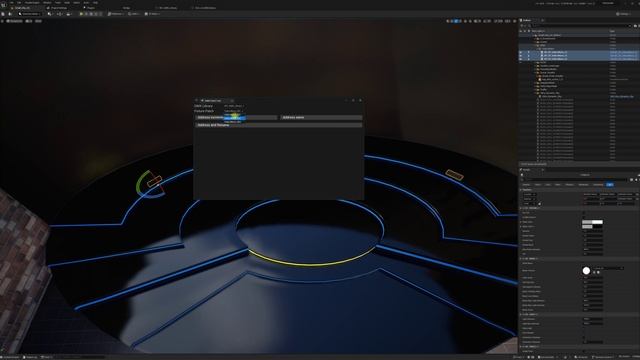Screen dimensions: 640x360
Task: Open the Rotation type dropdown in Transform
Action: pyautogui.click(x=529, y=199)
